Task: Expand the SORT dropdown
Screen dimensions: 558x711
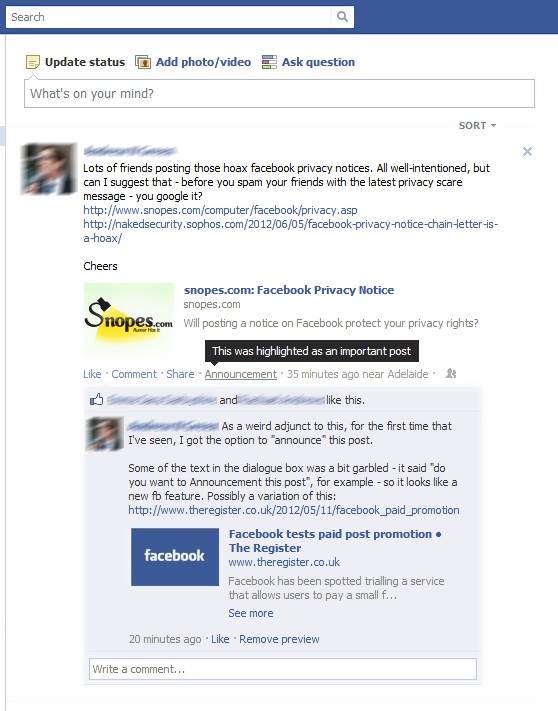Action: [477, 126]
